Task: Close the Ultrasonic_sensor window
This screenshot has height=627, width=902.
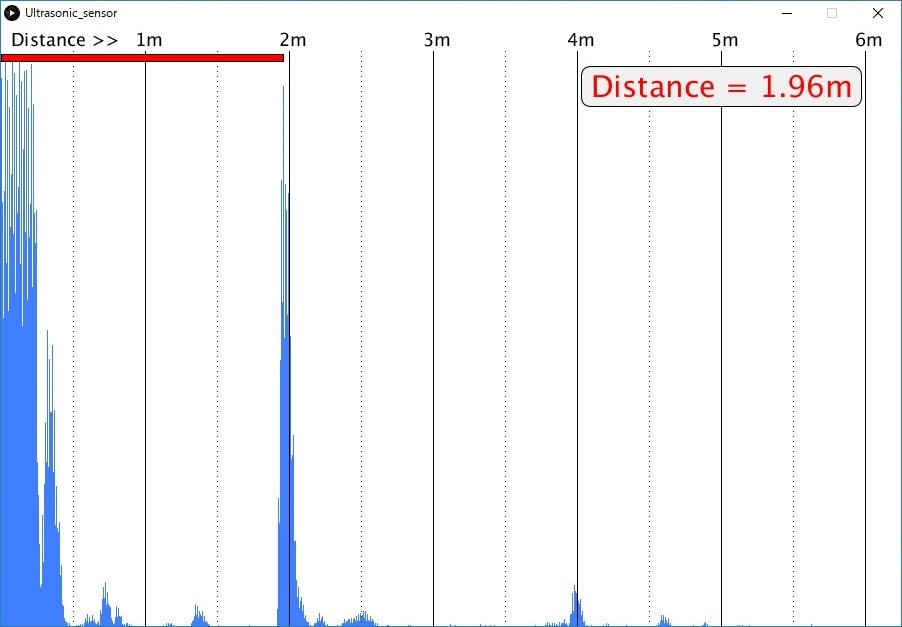Action: tap(877, 13)
